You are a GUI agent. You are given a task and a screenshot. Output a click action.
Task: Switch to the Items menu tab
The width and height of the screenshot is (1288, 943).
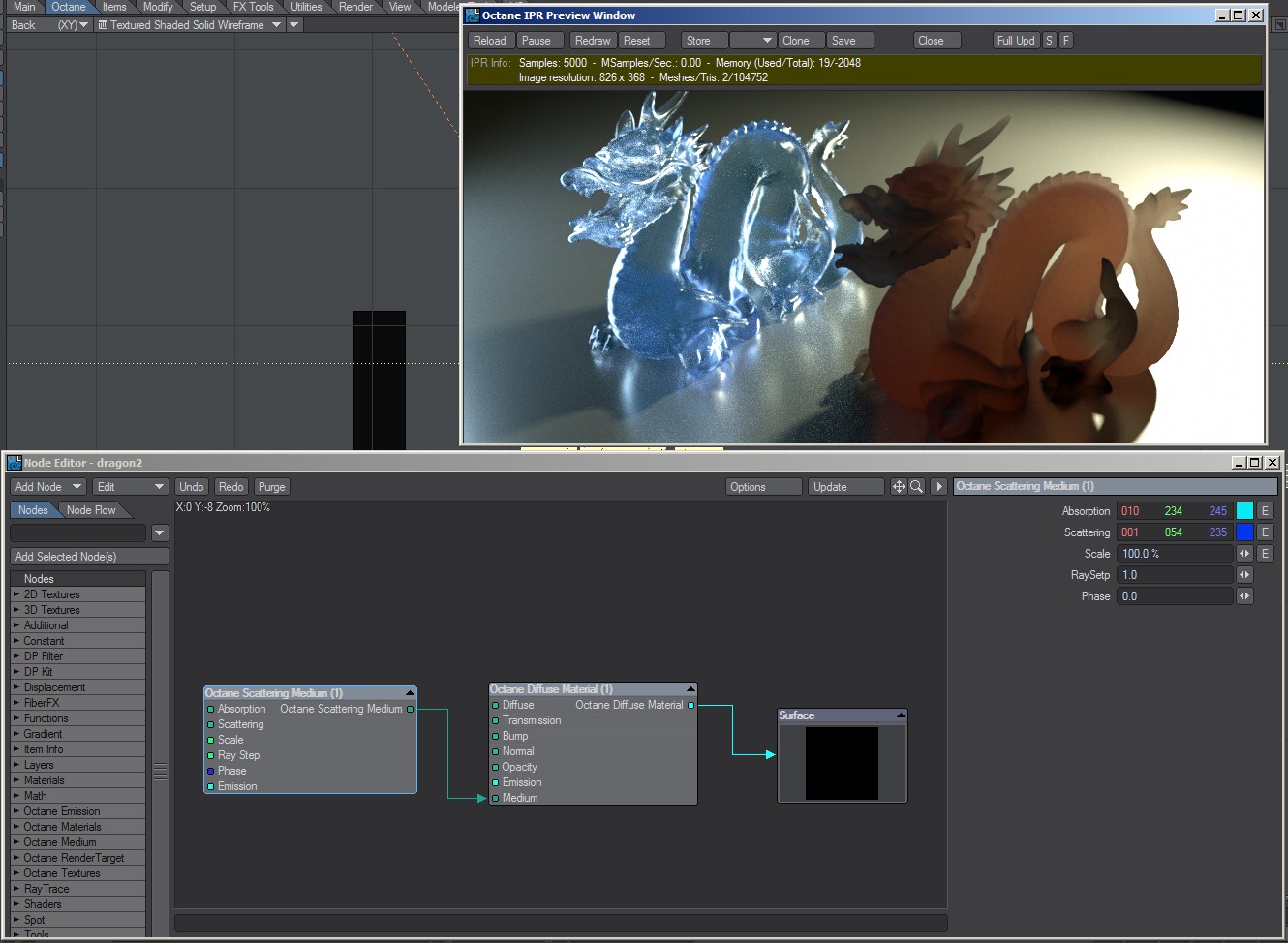click(114, 7)
